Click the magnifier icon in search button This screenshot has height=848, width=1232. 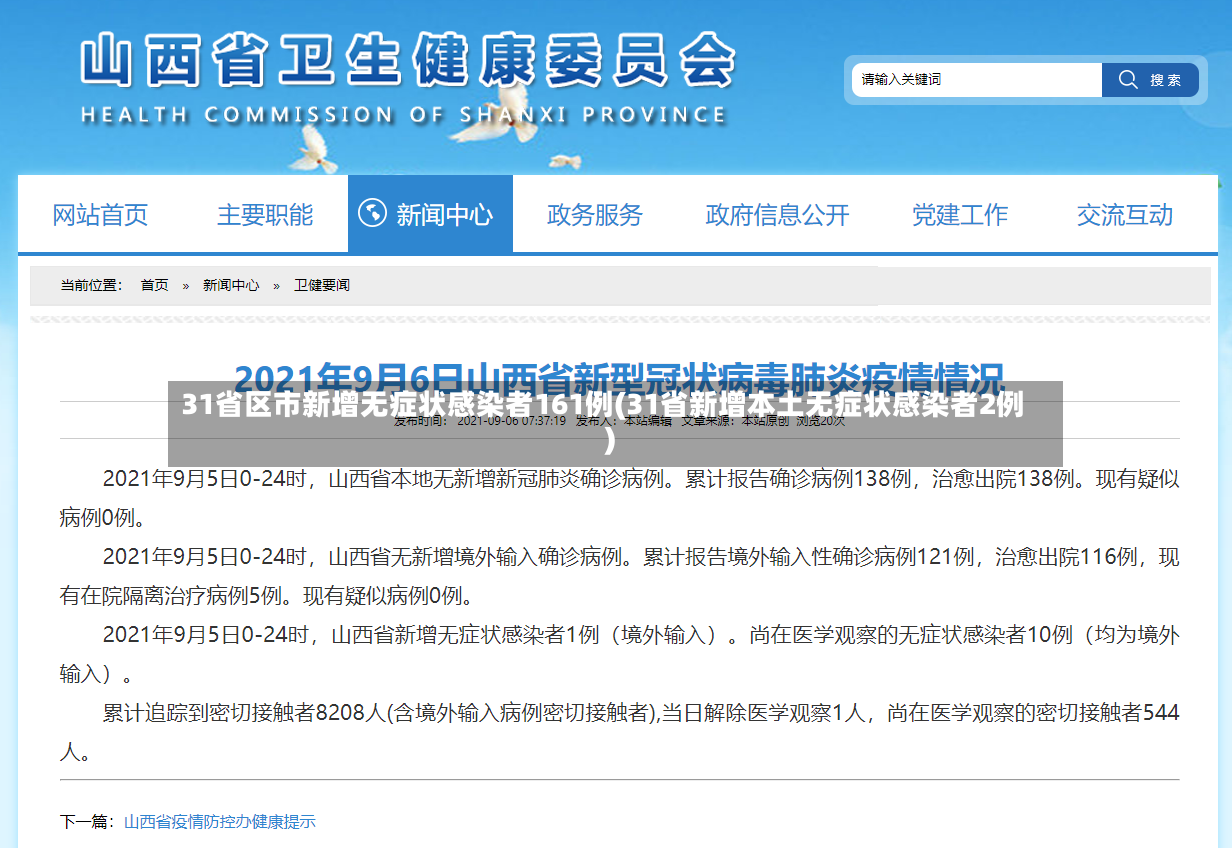[x=1128, y=79]
